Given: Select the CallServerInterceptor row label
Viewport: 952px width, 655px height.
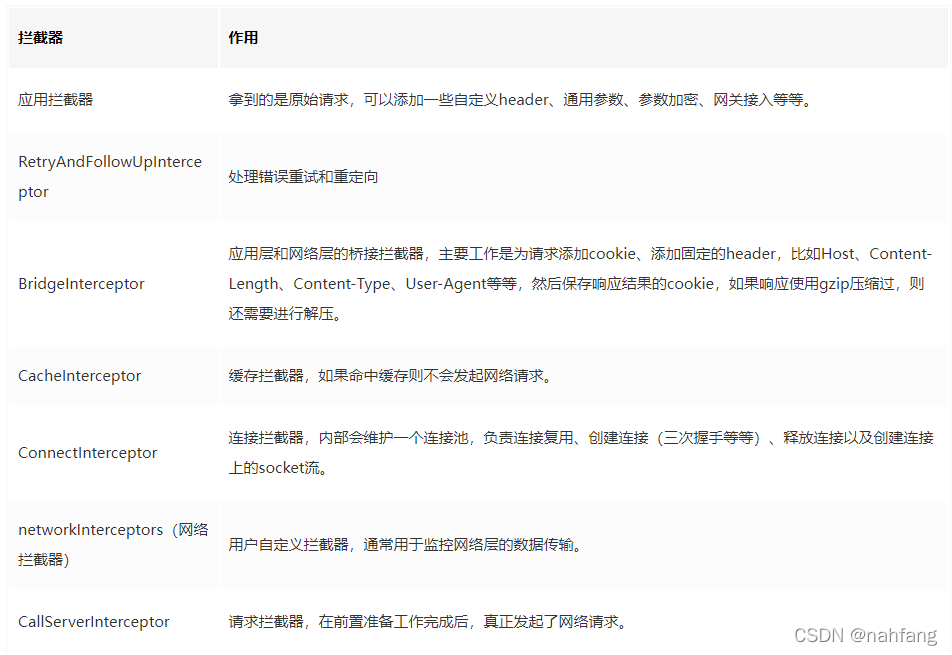Looking at the screenshot, I should tap(93, 621).
